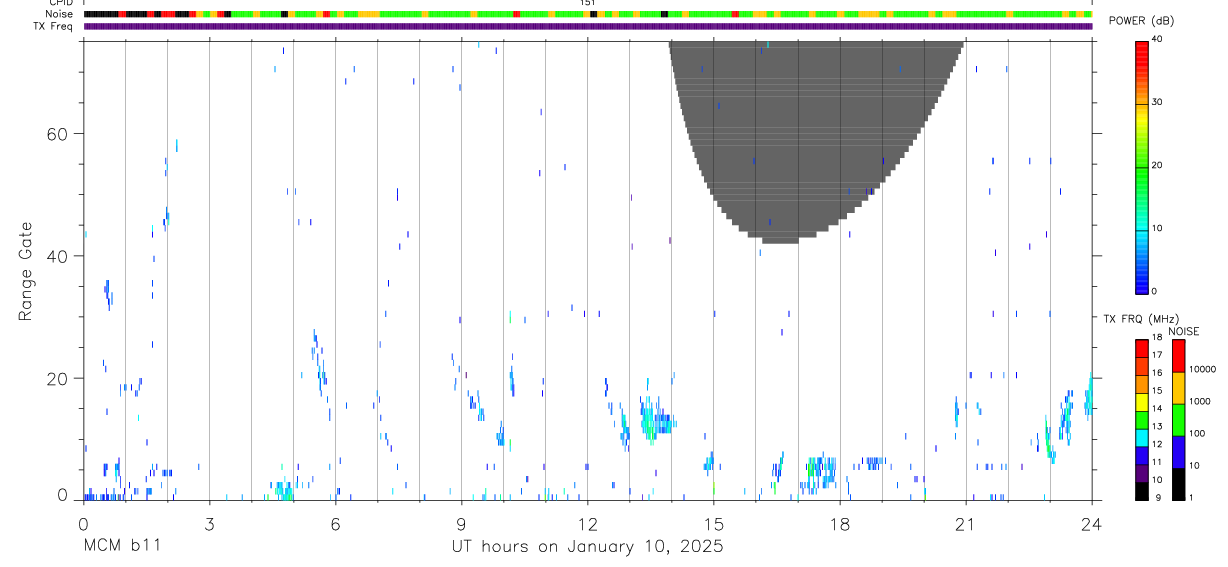Click the POWER gradient colorbar
Viewport: 1228px width, 567px height.
pyautogui.click(x=1141, y=166)
